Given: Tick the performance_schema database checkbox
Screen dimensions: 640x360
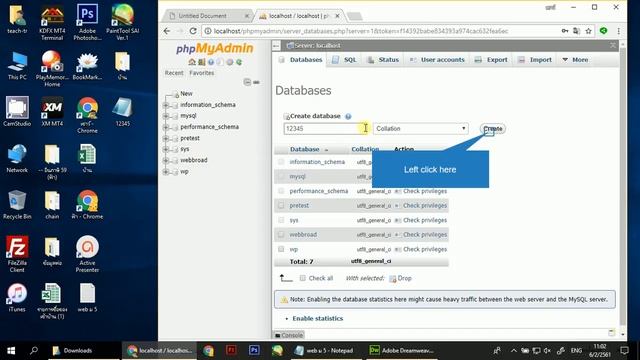Looking at the screenshot, I should tap(281, 191).
